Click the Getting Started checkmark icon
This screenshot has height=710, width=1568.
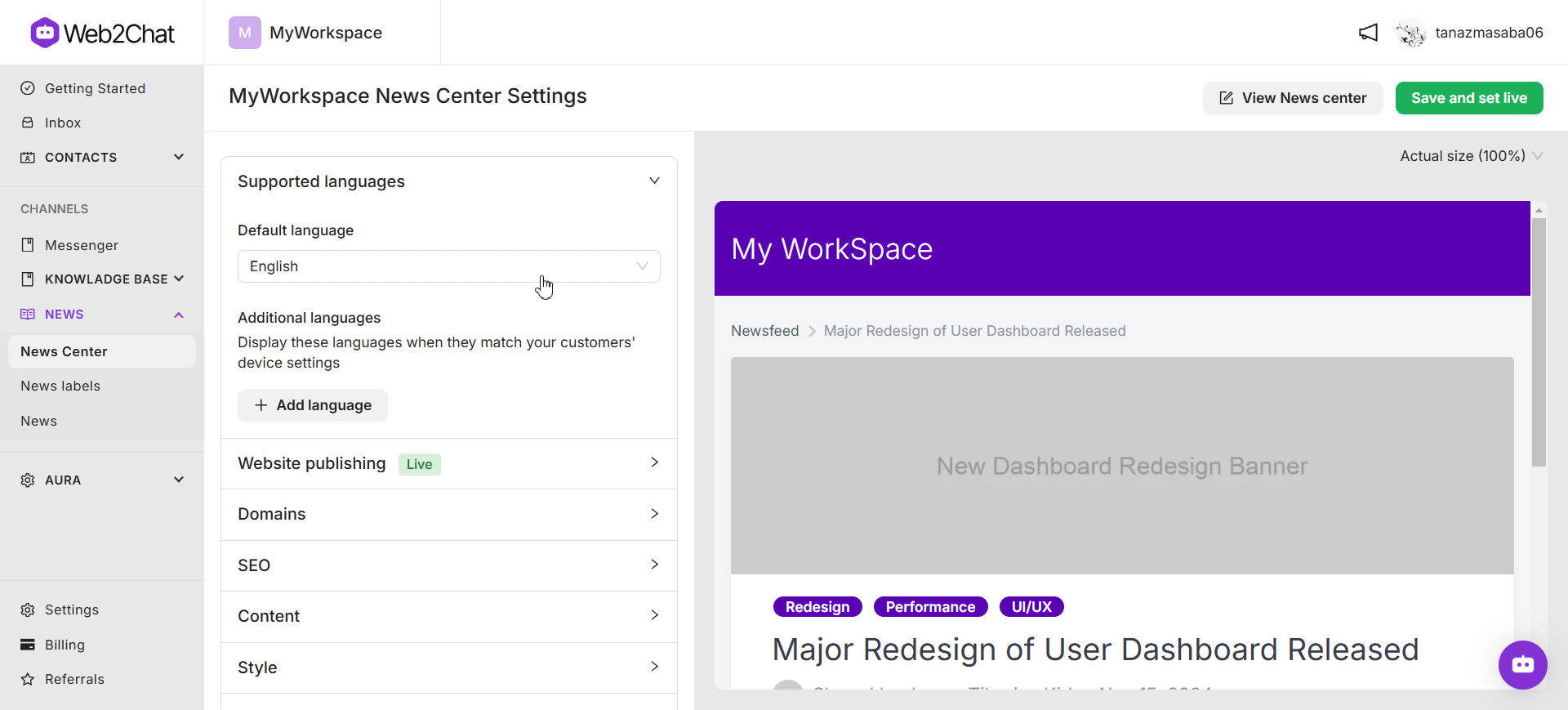pos(28,88)
